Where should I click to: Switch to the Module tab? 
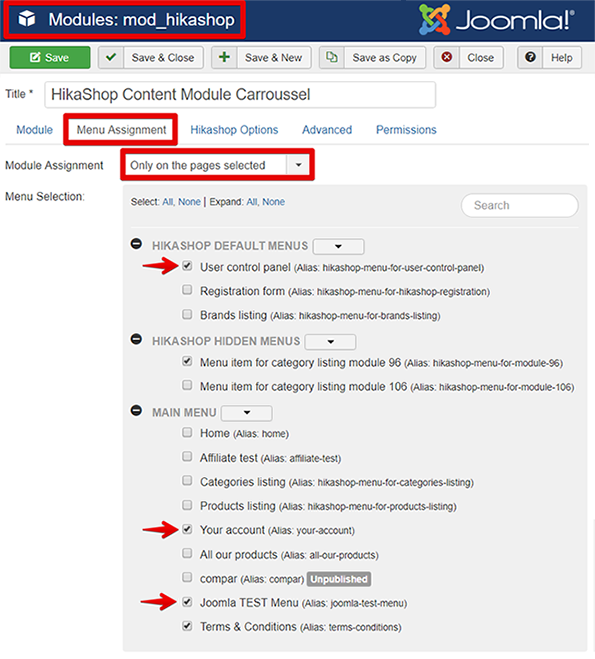click(34, 130)
